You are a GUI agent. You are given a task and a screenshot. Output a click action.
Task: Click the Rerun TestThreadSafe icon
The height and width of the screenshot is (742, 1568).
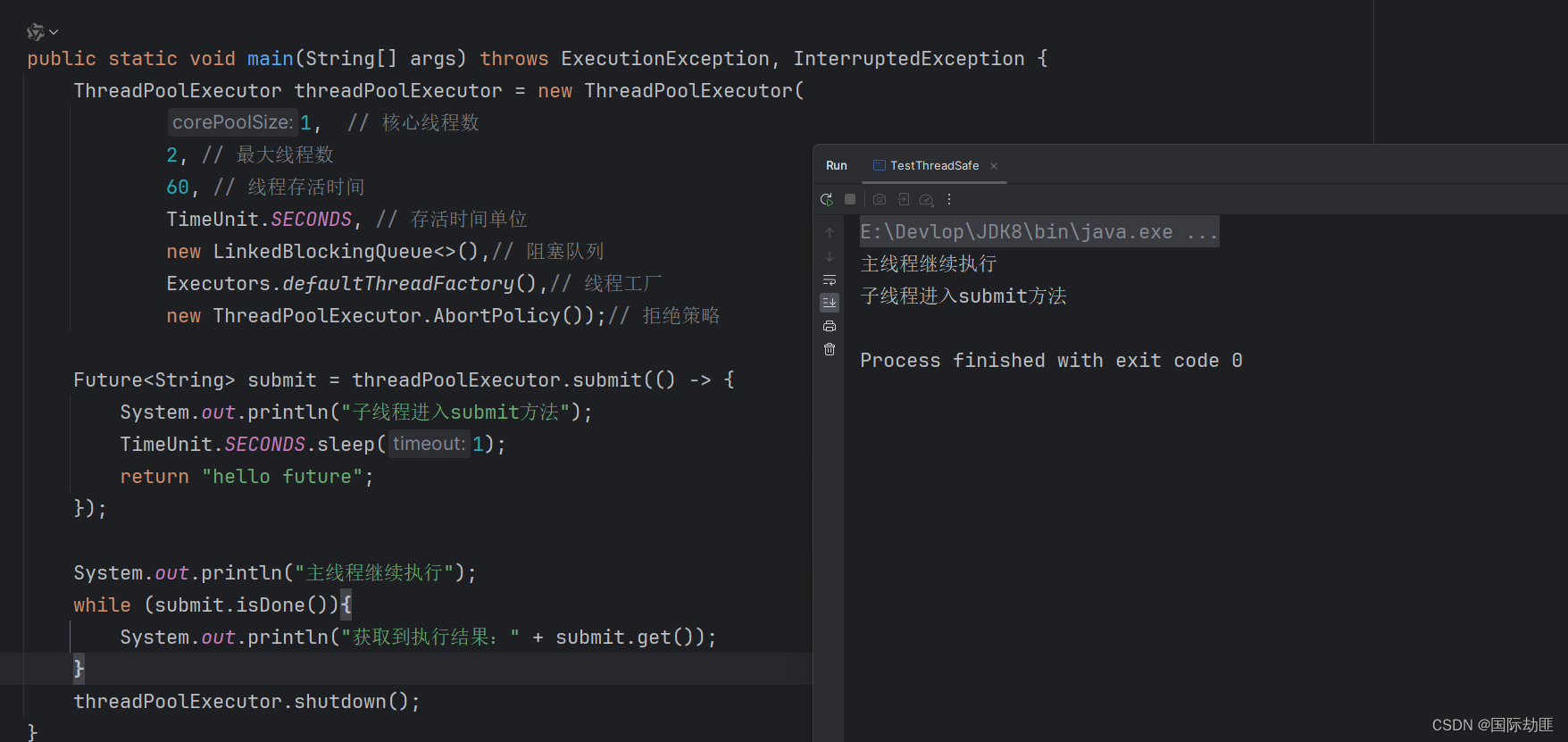pyautogui.click(x=827, y=199)
